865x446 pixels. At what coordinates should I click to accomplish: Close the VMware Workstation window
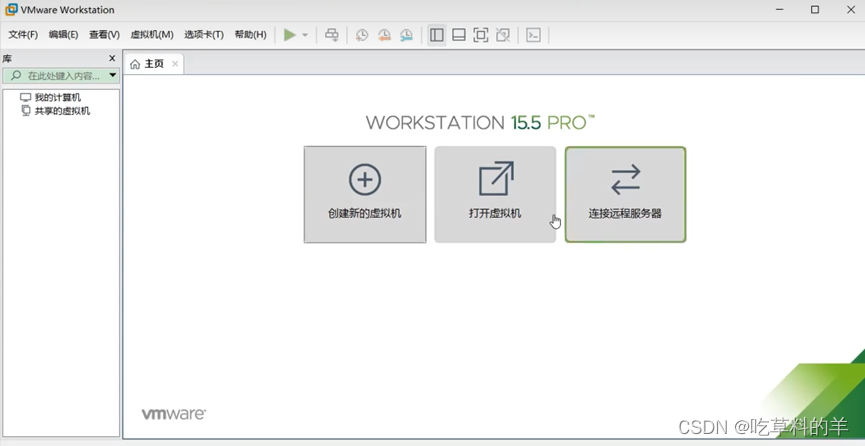coord(851,10)
